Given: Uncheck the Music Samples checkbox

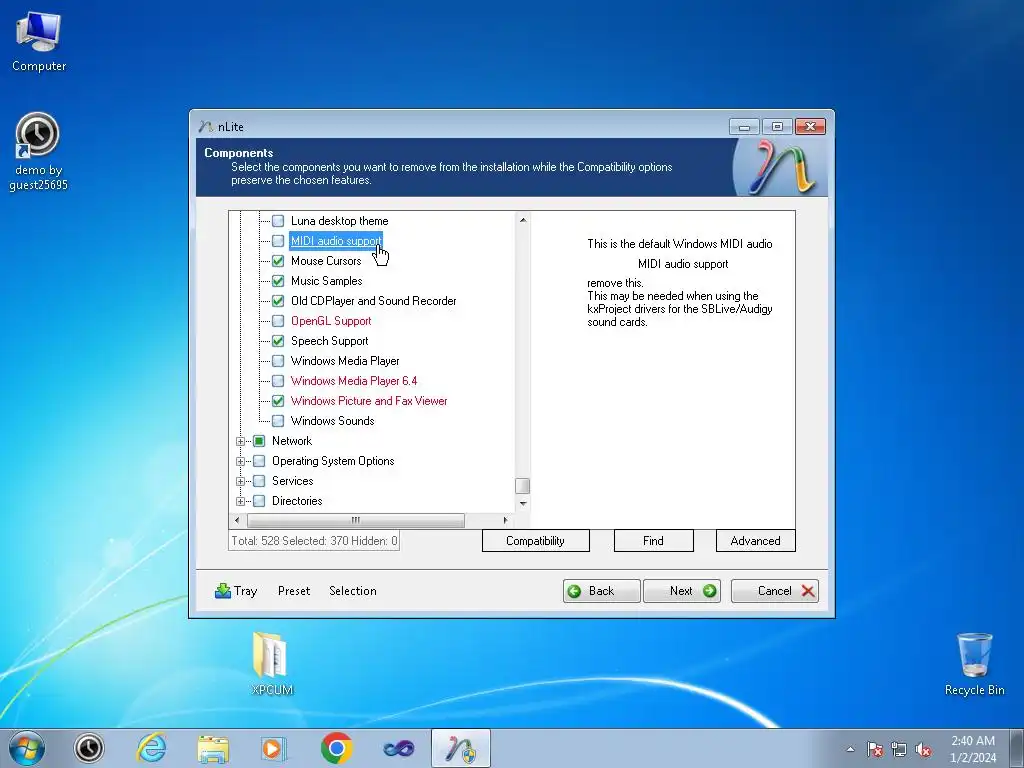Looking at the screenshot, I should point(278,281).
